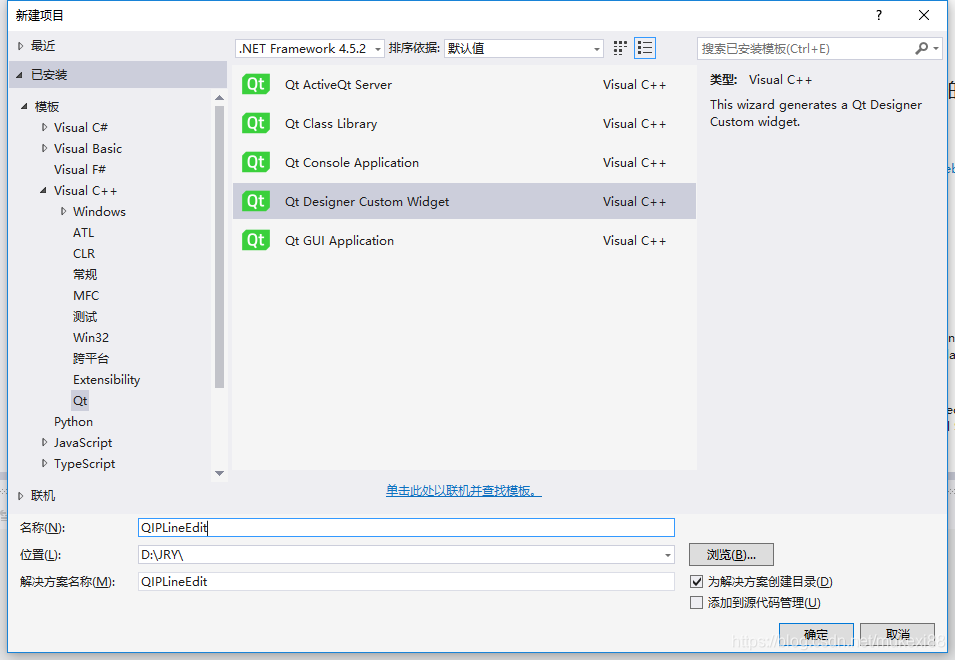The width and height of the screenshot is (955, 660).
Task: Click the Qt icon beside Qt Class Library
Action: [x=256, y=123]
